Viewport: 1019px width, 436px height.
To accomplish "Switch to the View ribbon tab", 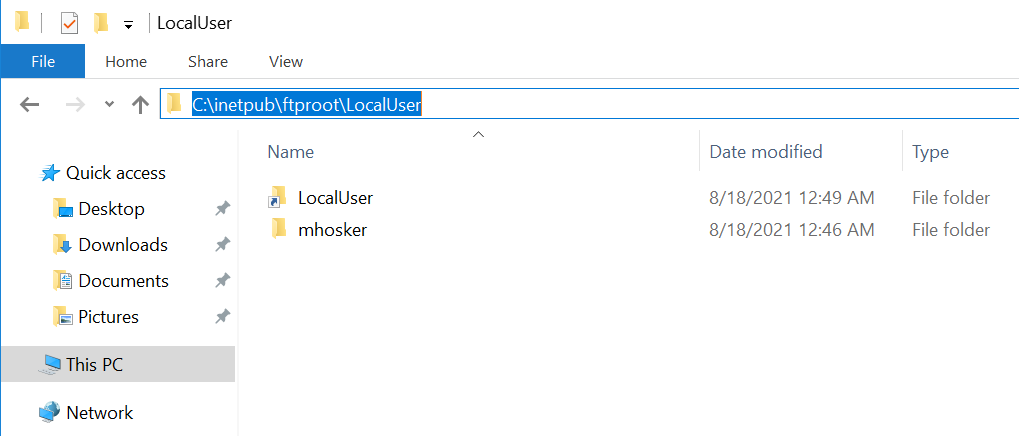I will [286, 62].
